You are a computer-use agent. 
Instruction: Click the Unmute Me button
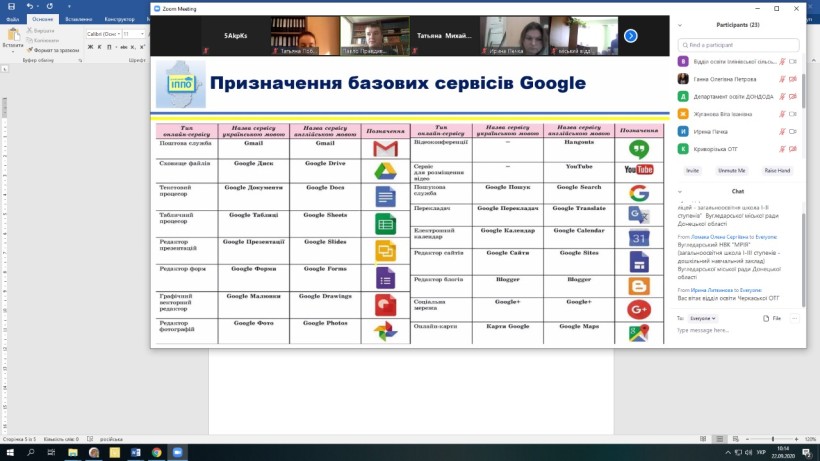pyautogui.click(x=731, y=171)
